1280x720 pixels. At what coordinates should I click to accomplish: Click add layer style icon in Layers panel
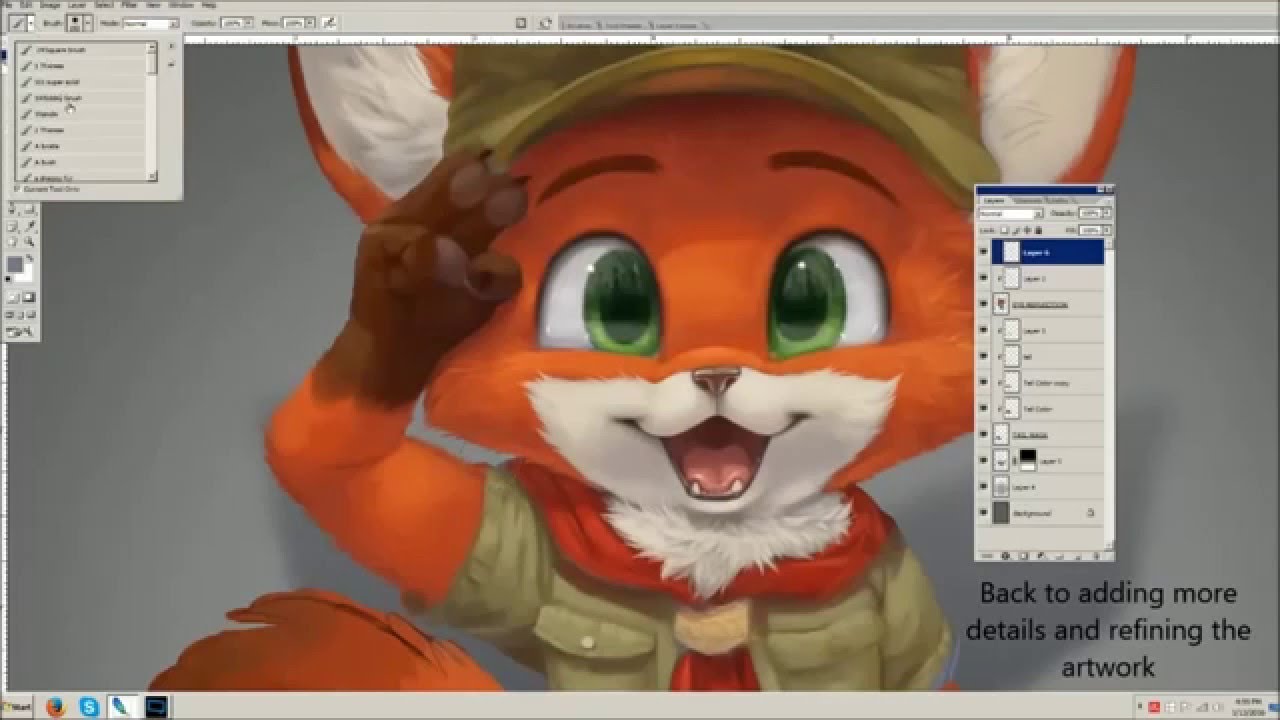pyautogui.click(x=1006, y=555)
